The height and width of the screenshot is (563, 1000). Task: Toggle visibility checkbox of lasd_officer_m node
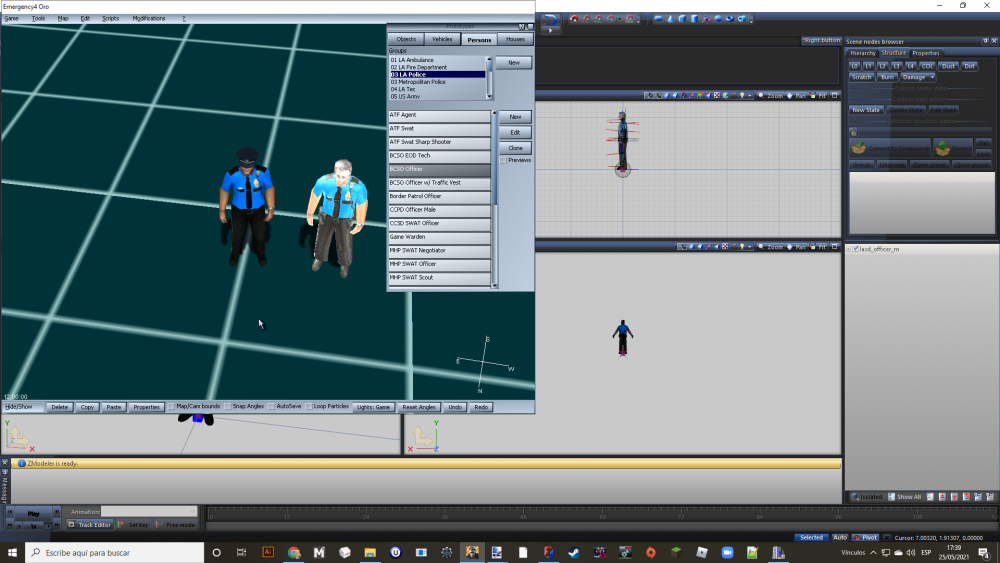coord(856,249)
